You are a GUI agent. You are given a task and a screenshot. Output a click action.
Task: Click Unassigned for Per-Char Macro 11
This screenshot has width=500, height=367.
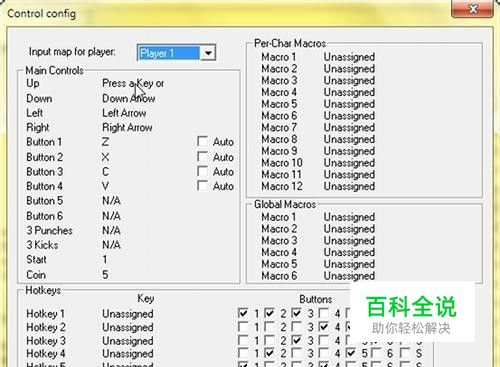(x=349, y=174)
